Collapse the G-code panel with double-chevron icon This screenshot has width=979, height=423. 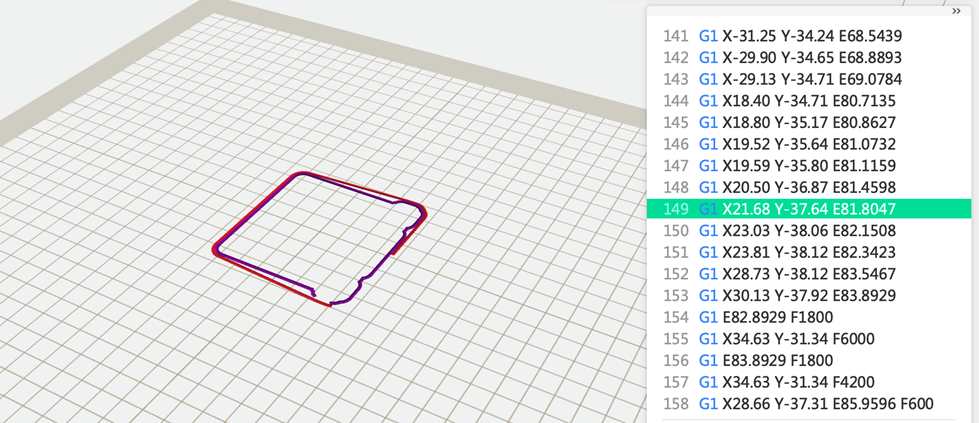[956, 11]
